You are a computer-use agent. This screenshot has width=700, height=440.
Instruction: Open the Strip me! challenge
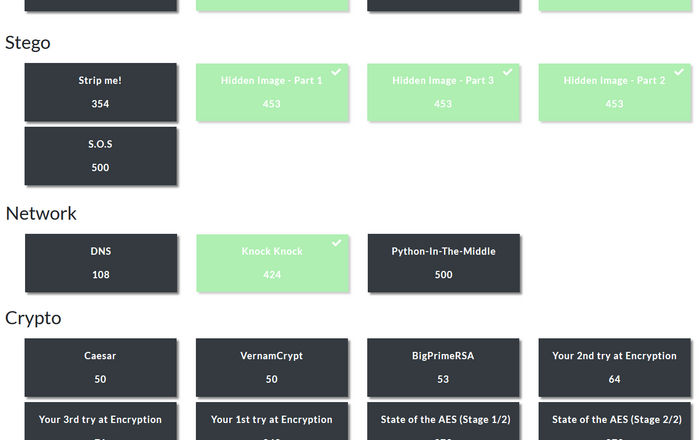coord(101,92)
